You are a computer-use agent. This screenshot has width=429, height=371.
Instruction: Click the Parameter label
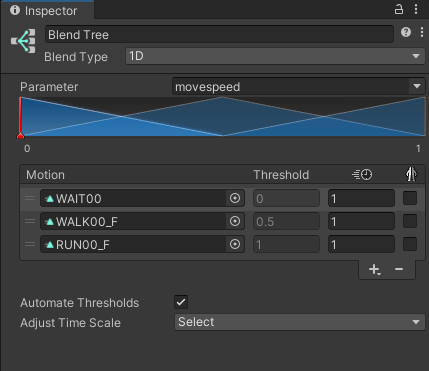(49, 87)
